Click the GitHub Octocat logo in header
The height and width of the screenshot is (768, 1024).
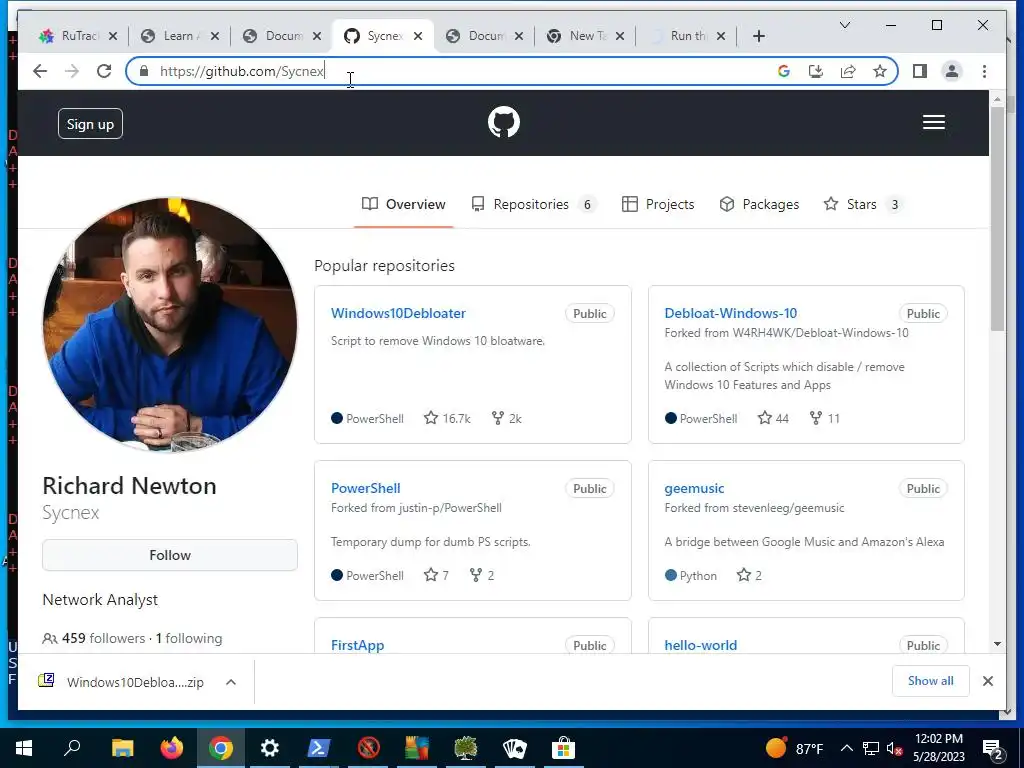coord(504,122)
